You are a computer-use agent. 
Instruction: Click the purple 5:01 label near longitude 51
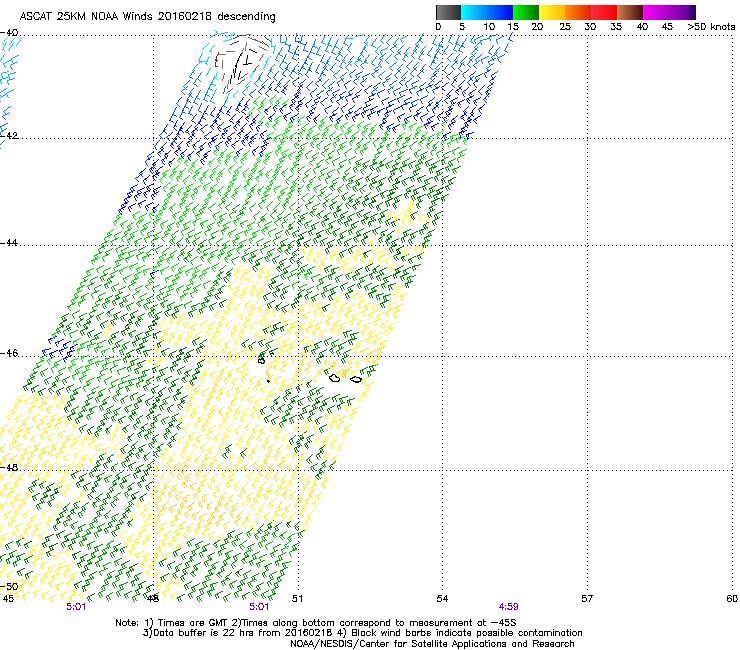point(259,607)
